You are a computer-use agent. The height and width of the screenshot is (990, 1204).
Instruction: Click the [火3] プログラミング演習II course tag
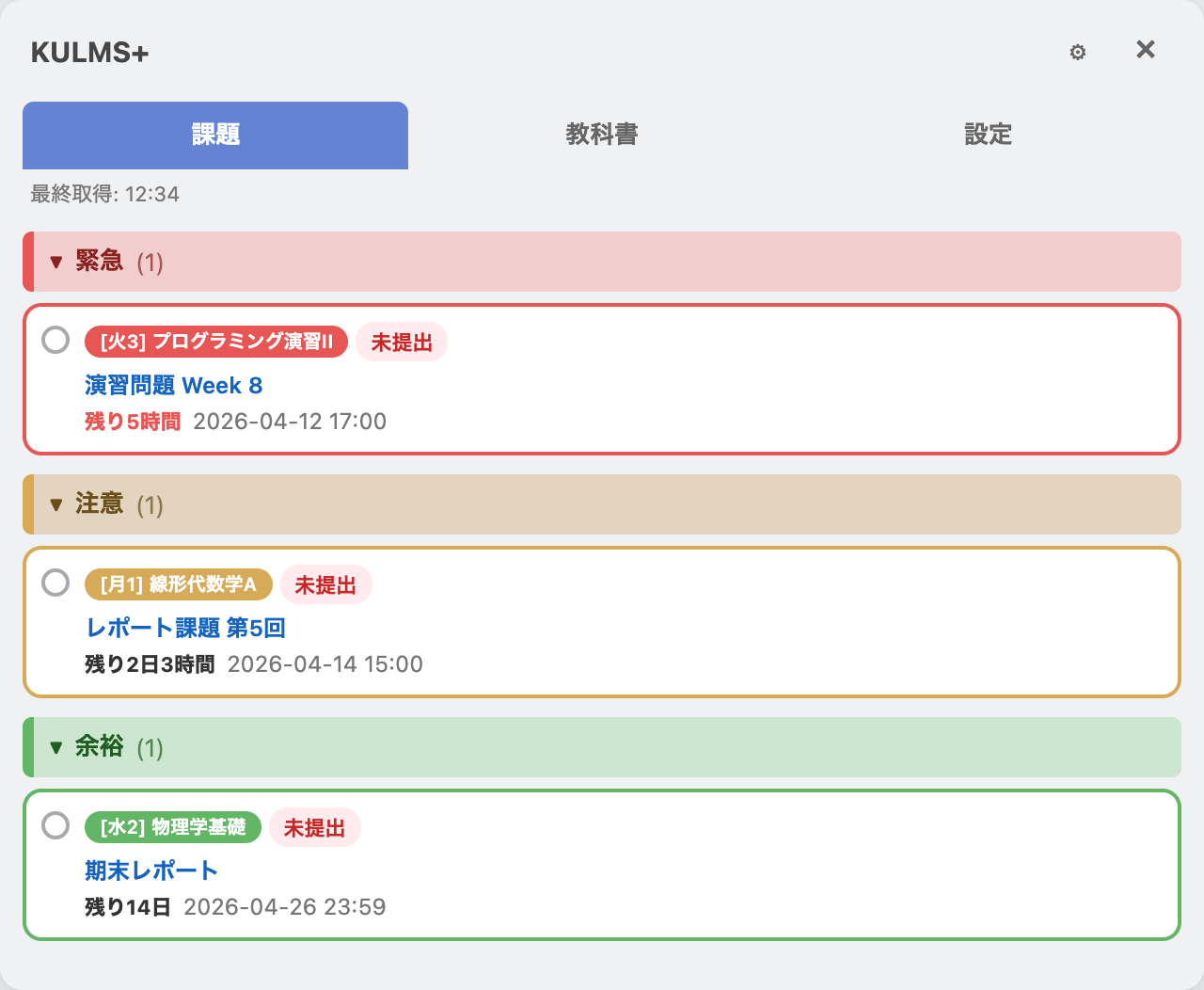[216, 342]
